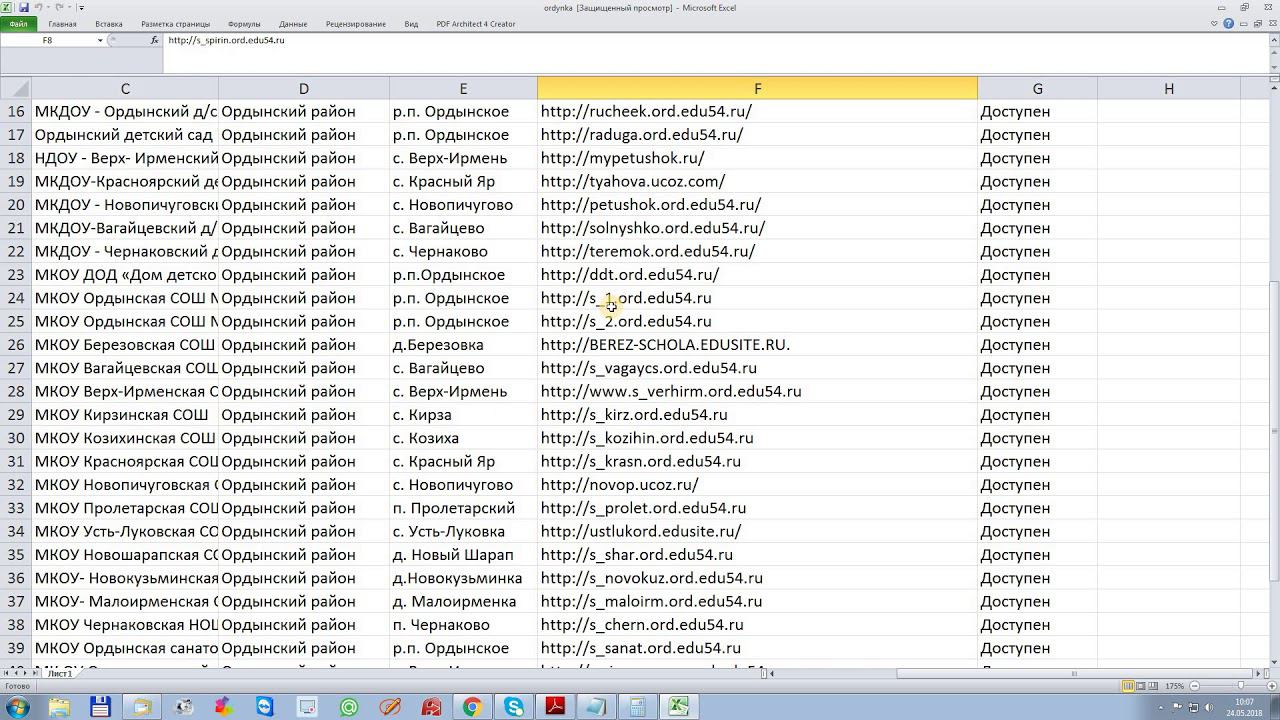Image resolution: width=1280 pixels, height=720 pixels.
Task: Open Skype from the taskbar
Action: pos(514,707)
